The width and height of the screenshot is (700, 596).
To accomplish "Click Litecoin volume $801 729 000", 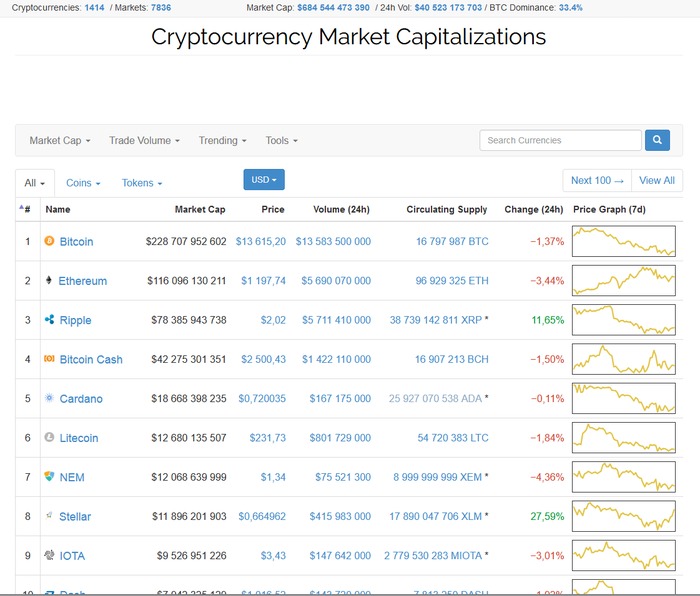I will pyautogui.click(x=340, y=438).
